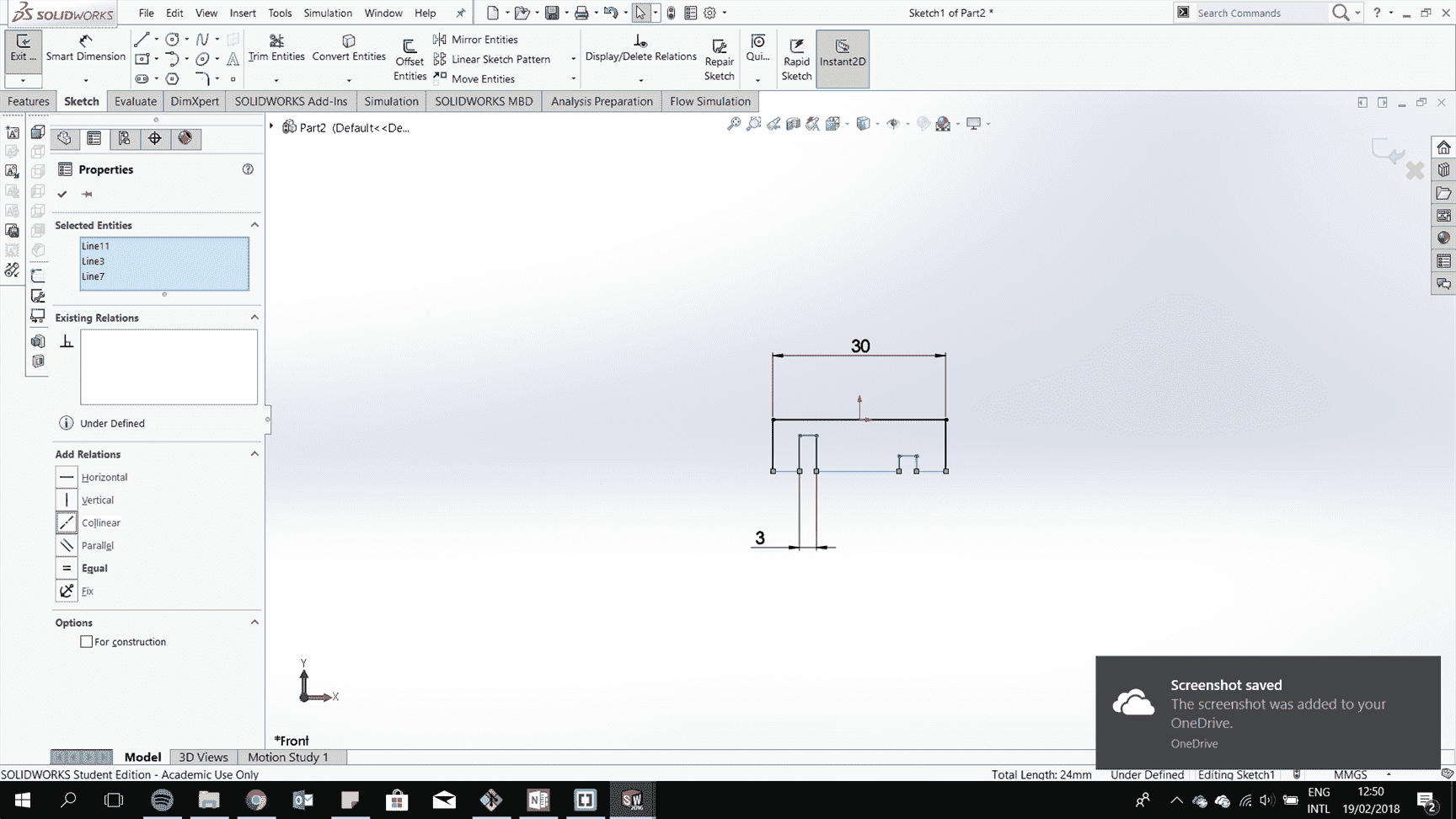The image size is (1456, 819).
Task: Expand the Part2 flyout tree arrow
Action: pos(271,126)
